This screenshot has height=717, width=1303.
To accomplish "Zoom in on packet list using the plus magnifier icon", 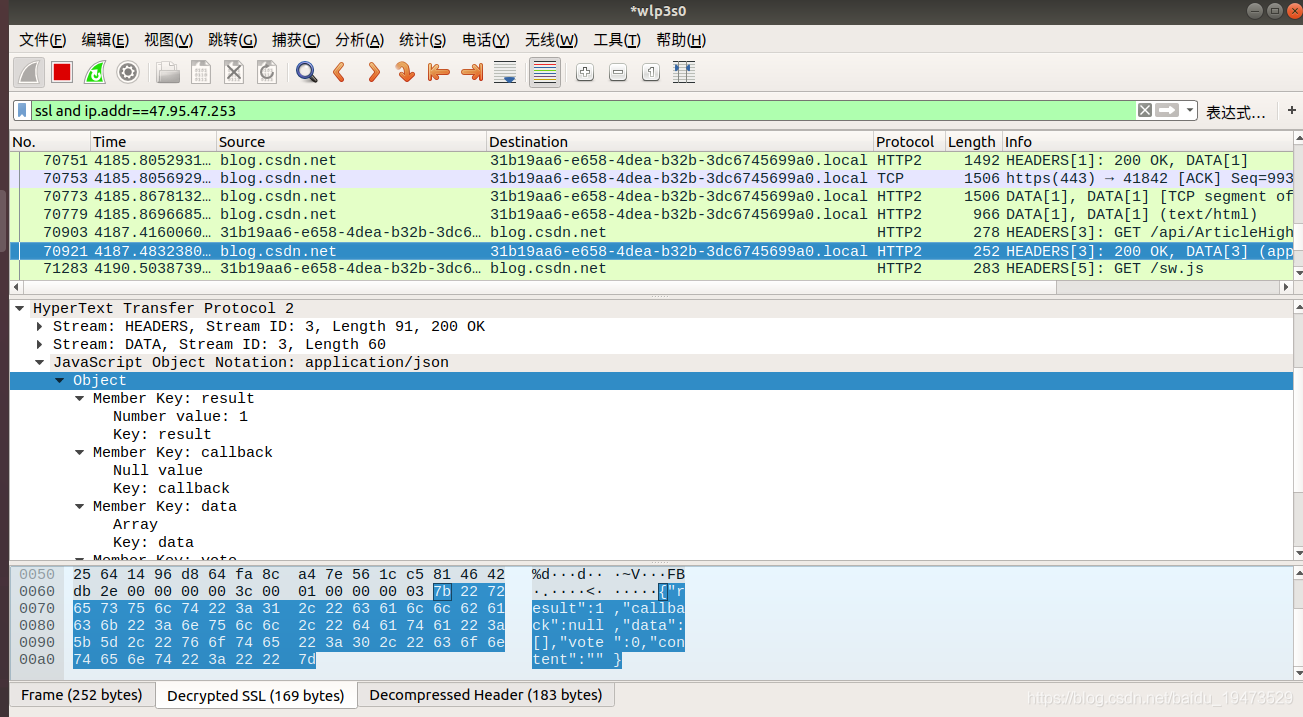I will [584, 71].
